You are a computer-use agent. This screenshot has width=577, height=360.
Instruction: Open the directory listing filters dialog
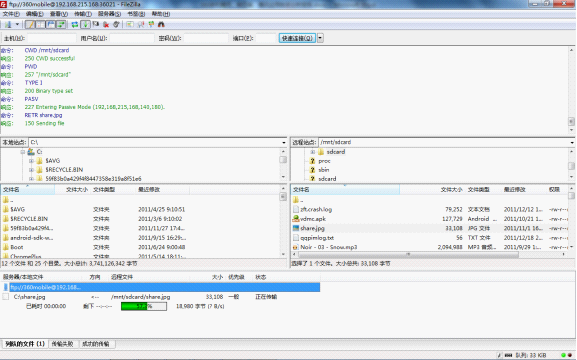(130, 25)
